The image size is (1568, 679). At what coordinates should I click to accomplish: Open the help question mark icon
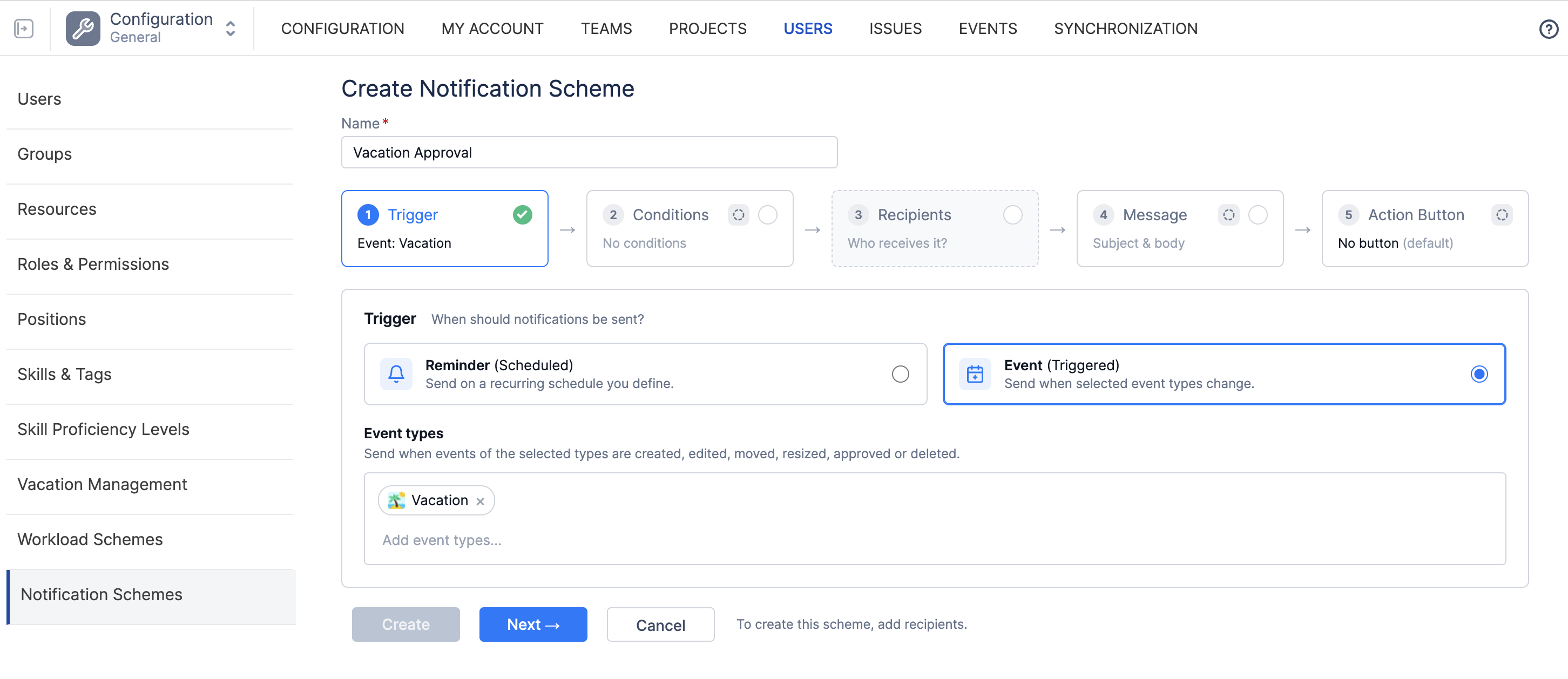point(1549,29)
